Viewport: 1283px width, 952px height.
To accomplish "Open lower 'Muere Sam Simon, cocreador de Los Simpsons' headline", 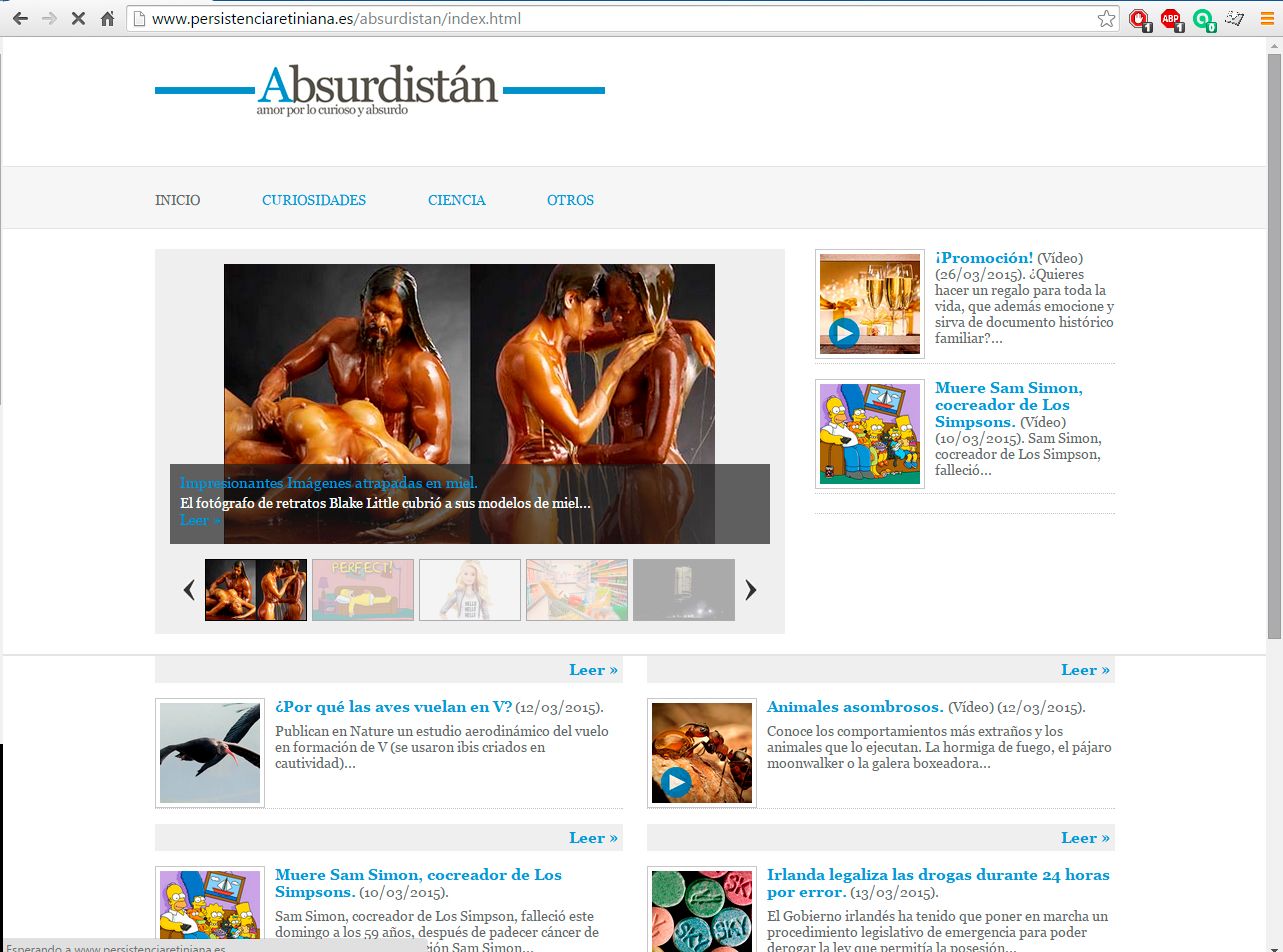I will [418, 883].
